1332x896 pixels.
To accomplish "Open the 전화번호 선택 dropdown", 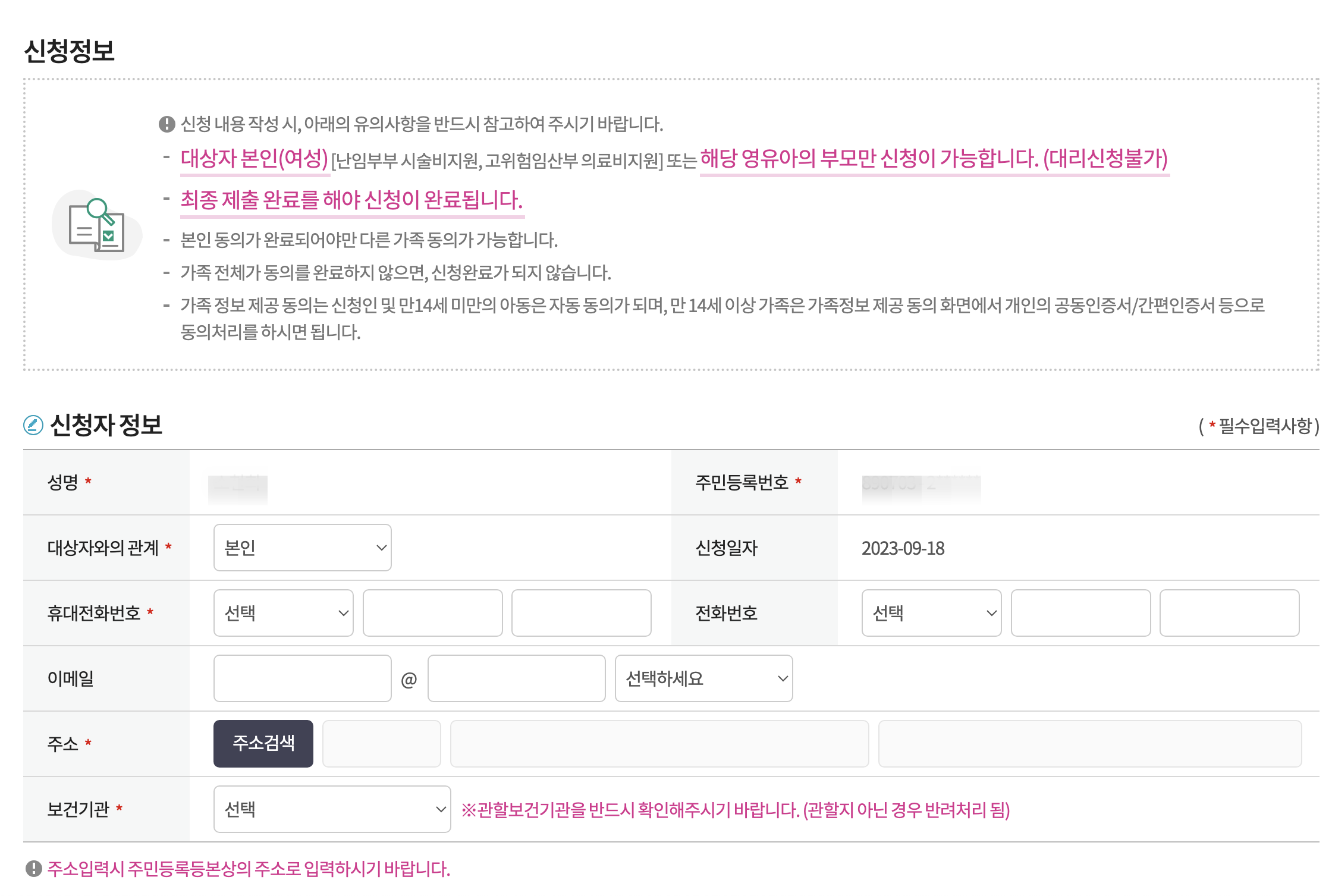I will [931, 613].
